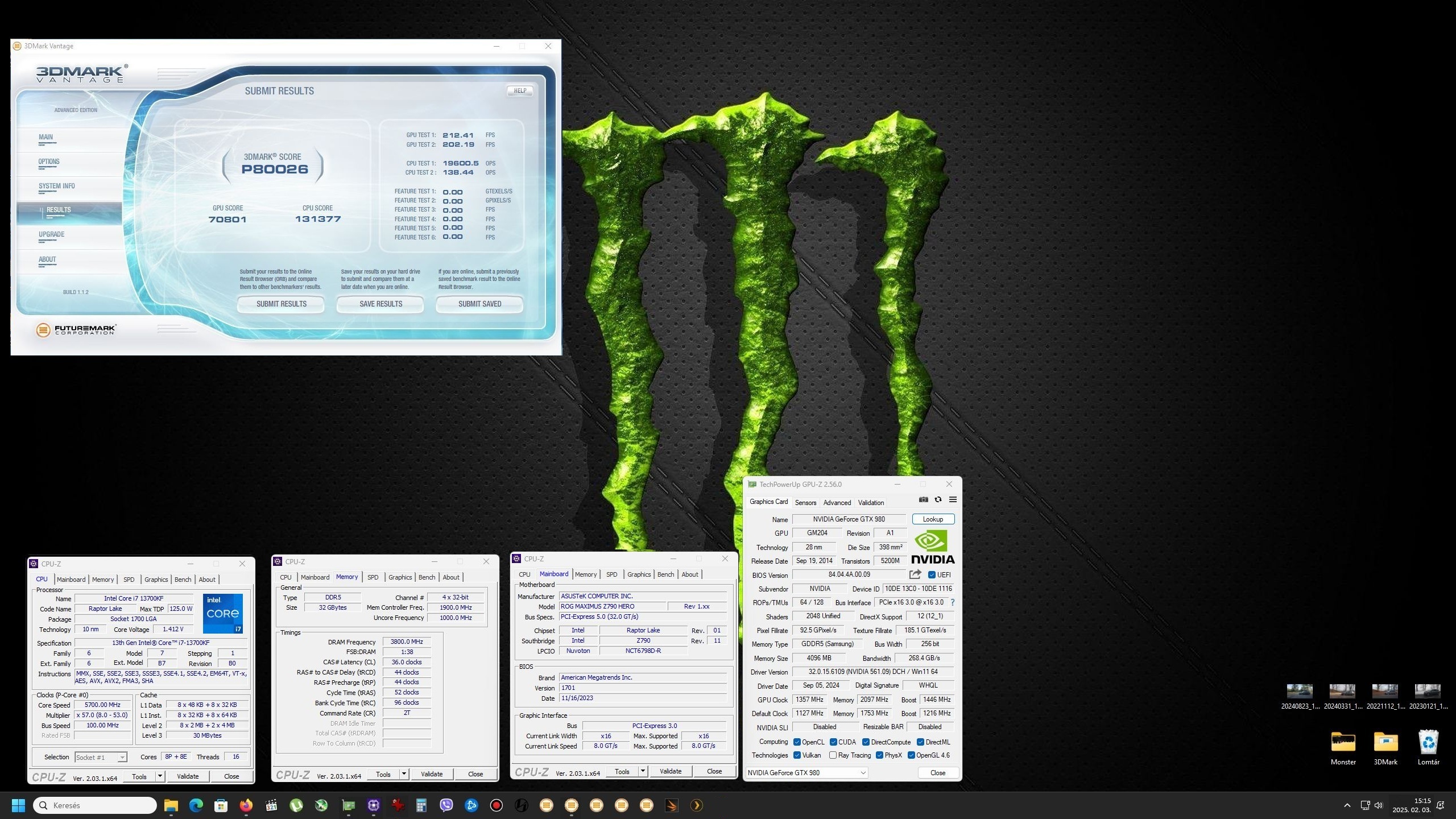Open System Info in 3DMark Vantage sidebar
The image size is (1456, 819).
[x=57, y=187]
